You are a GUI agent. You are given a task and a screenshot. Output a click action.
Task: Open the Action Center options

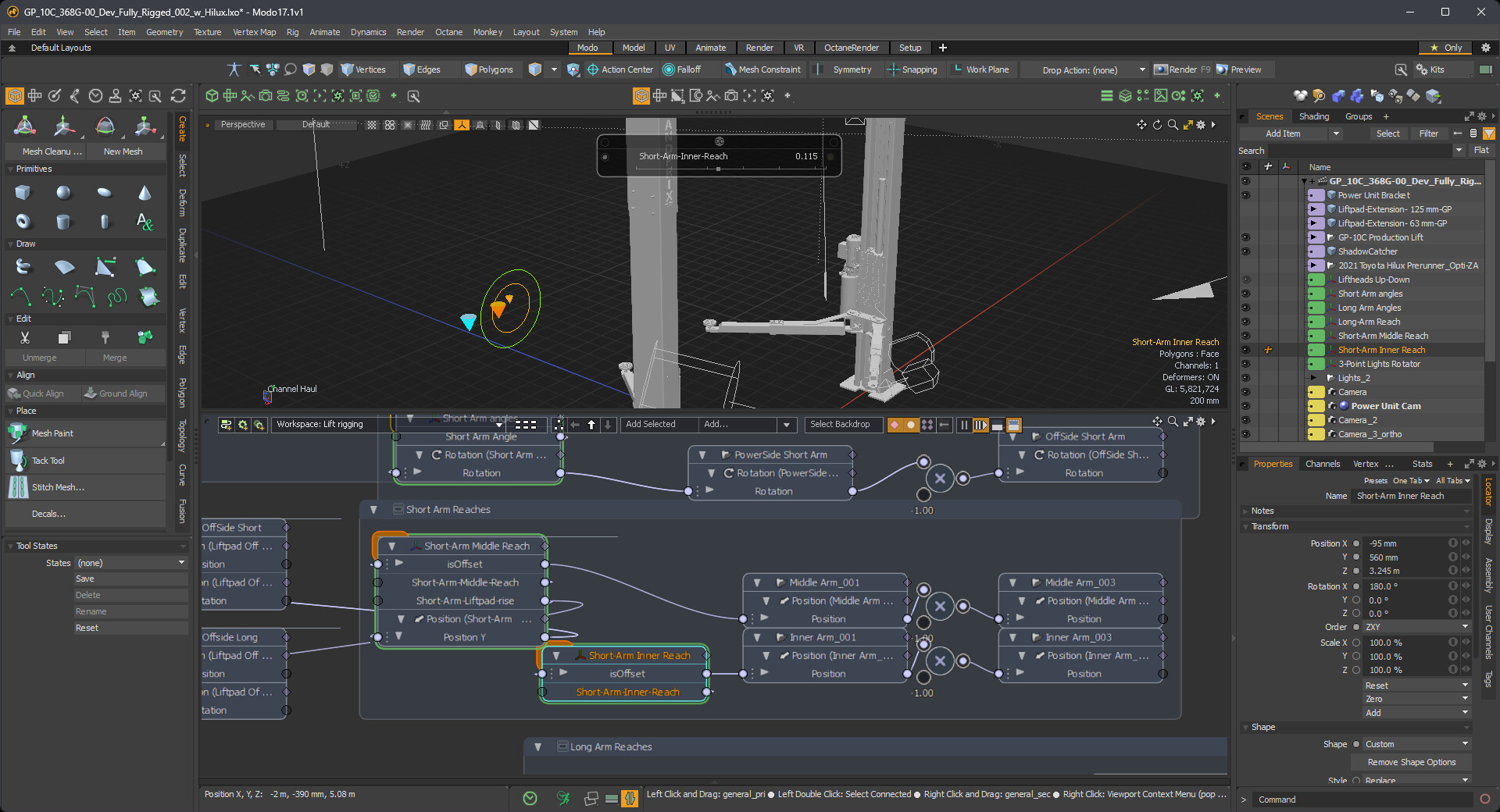(620, 69)
